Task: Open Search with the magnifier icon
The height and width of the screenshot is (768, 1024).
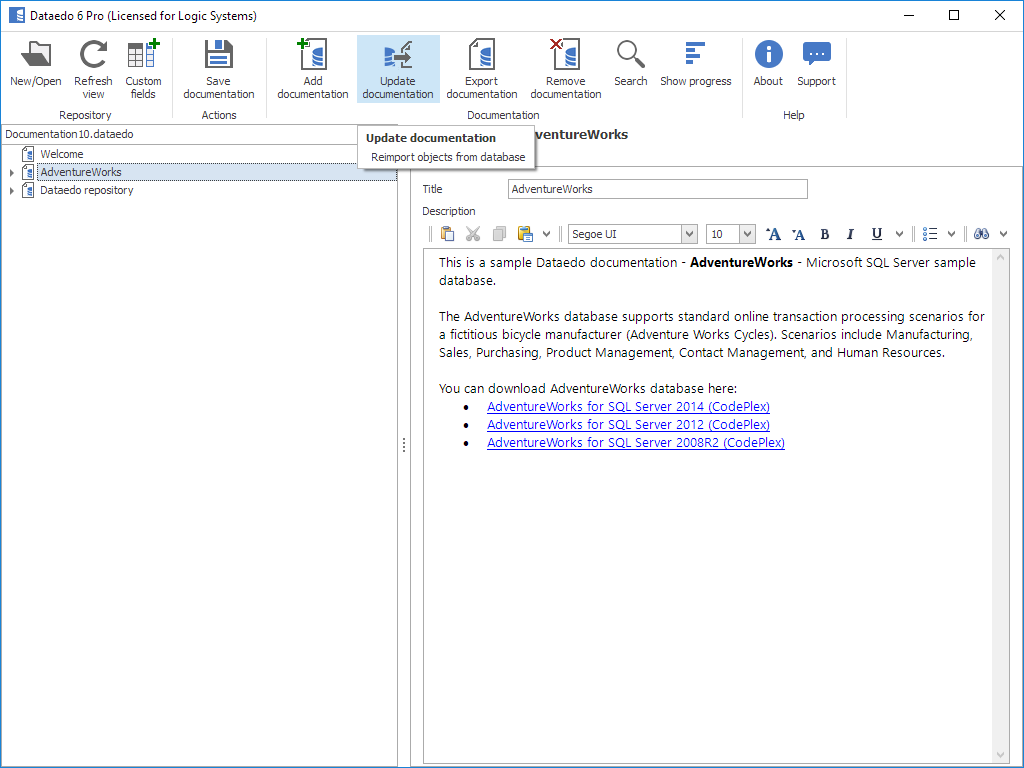Action: pos(630,56)
